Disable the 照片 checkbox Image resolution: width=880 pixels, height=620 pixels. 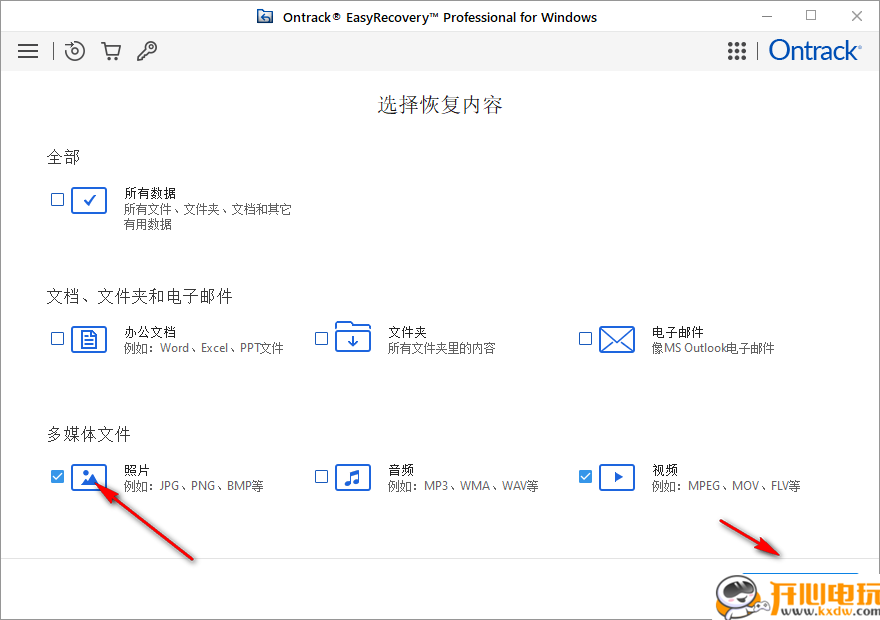pos(57,476)
